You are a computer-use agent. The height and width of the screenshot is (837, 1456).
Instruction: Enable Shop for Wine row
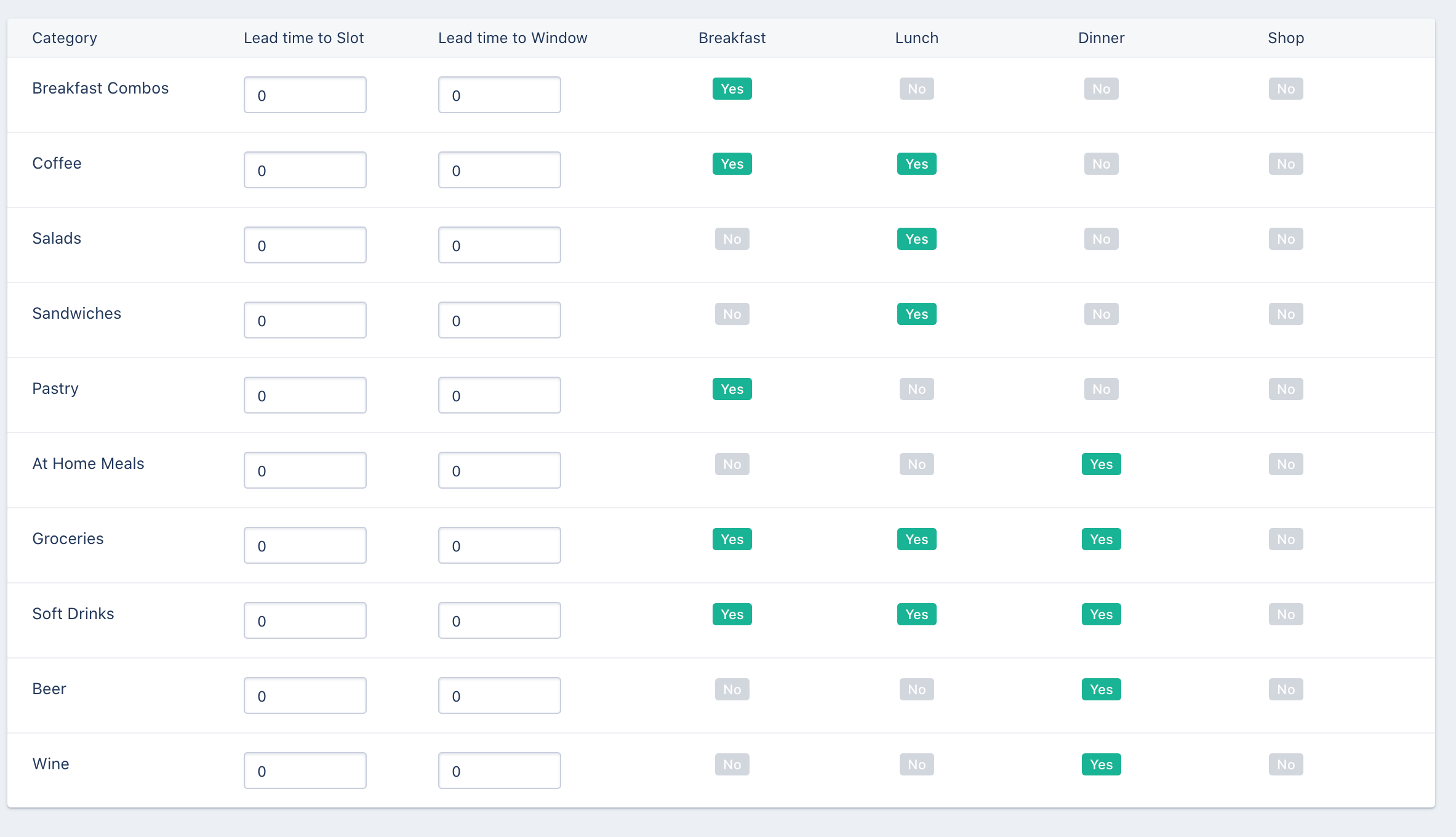(1286, 764)
